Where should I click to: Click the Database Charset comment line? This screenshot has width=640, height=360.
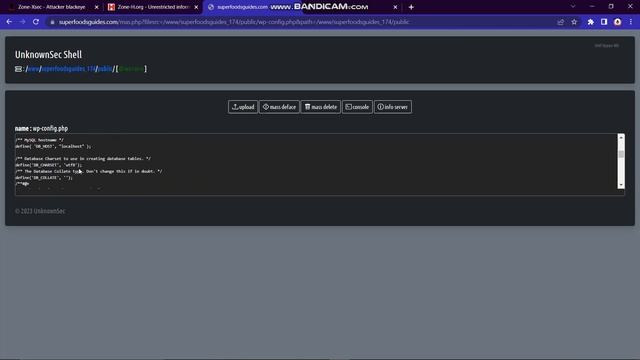pyautogui.click(x=83, y=158)
